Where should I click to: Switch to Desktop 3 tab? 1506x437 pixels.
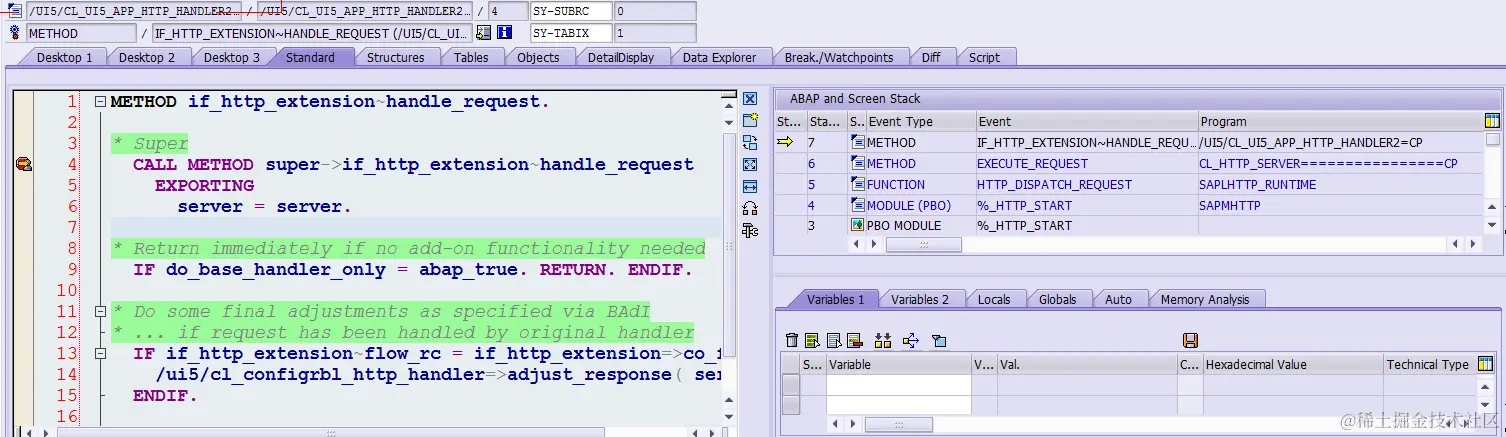[x=231, y=57]
